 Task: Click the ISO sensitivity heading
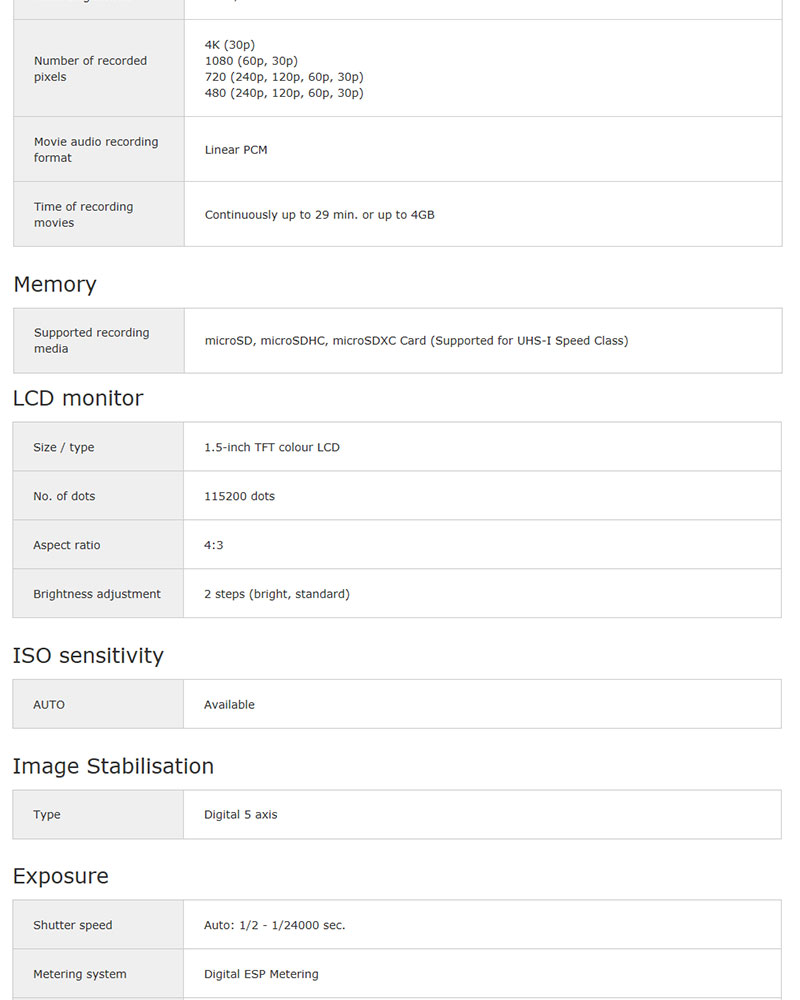[x=88, y=655]
